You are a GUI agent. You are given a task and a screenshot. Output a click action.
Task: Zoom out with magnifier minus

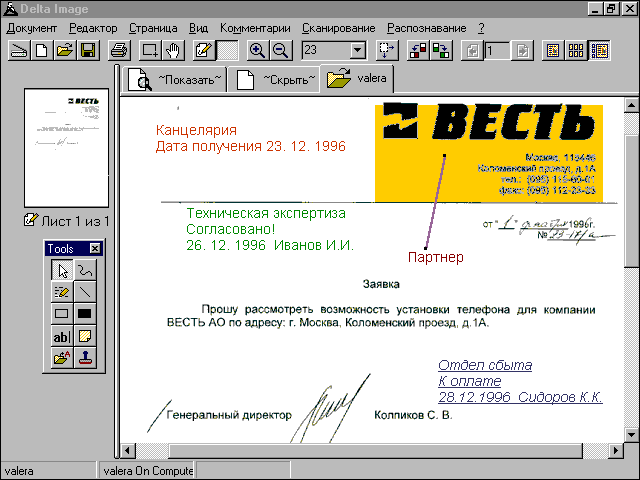tap(281, 51)
